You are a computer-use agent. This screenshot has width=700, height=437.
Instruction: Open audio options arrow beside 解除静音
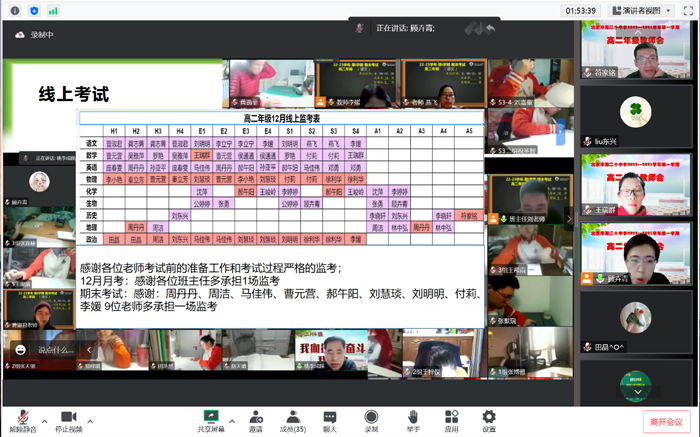pyautogui.click(x=44, y=421)
